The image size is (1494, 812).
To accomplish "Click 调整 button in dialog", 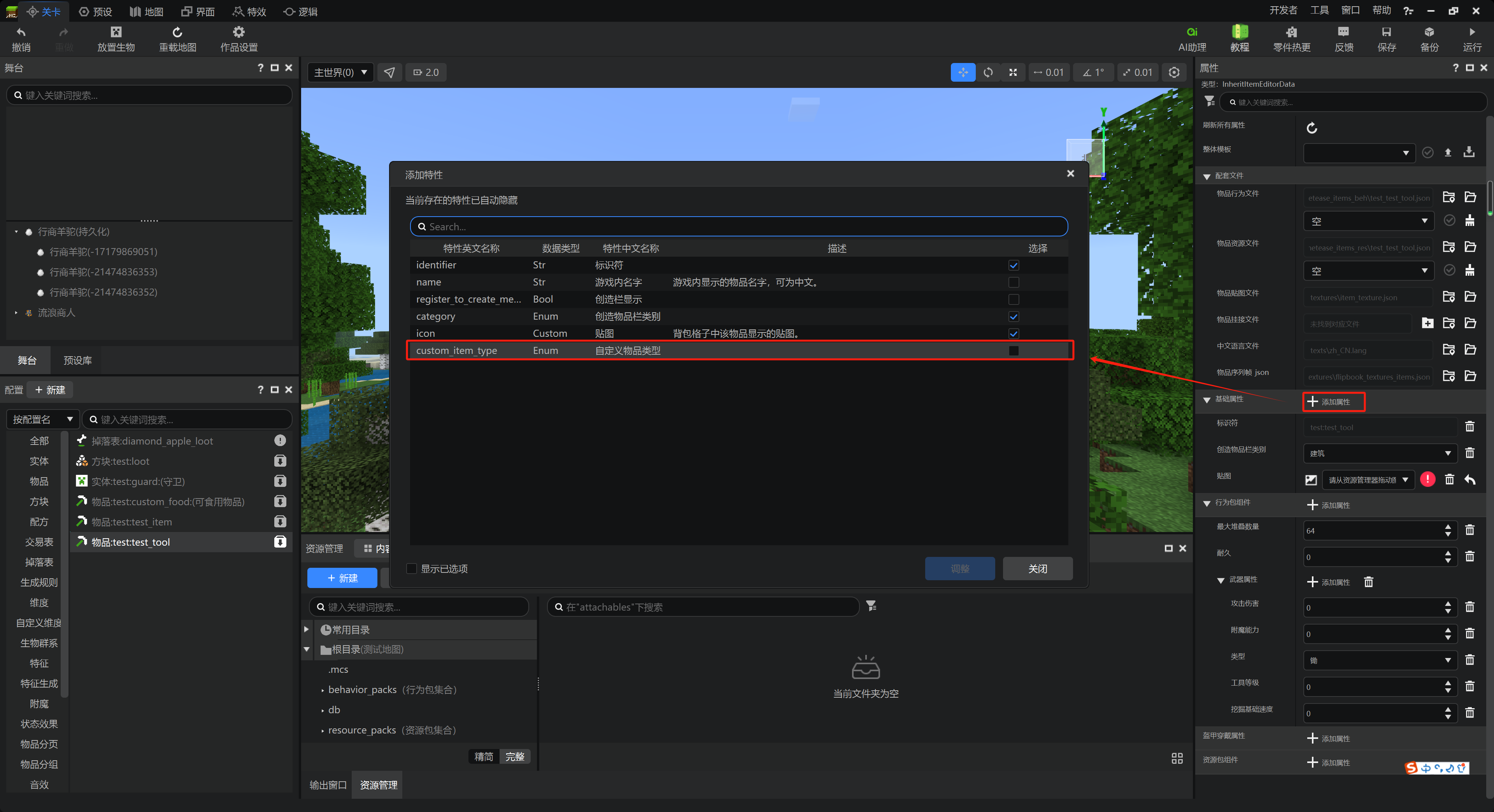I will pos(960,569).
